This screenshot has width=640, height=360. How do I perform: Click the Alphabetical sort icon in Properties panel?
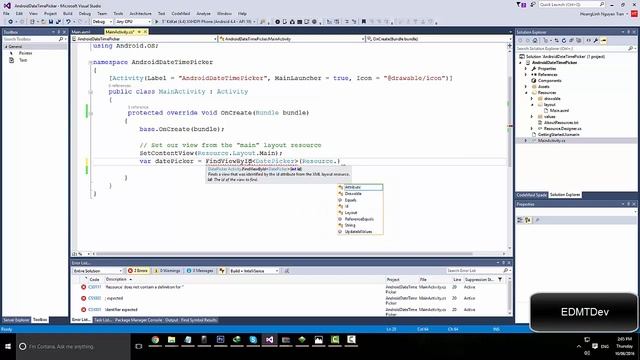528,220
